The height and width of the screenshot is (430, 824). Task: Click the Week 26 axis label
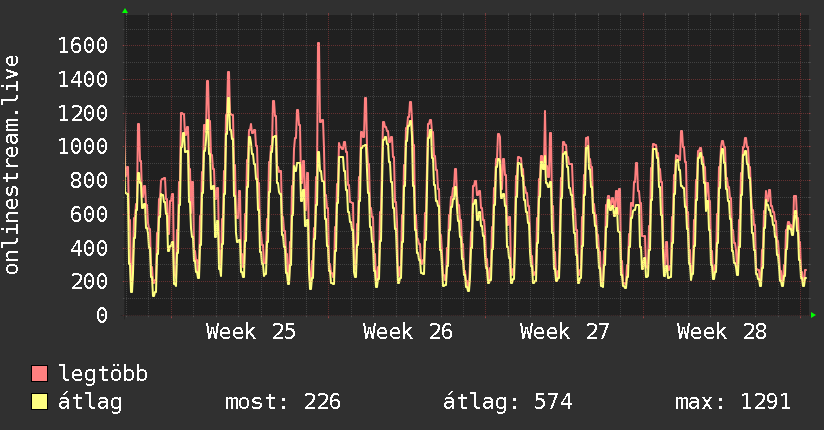[x=408, y=332]
